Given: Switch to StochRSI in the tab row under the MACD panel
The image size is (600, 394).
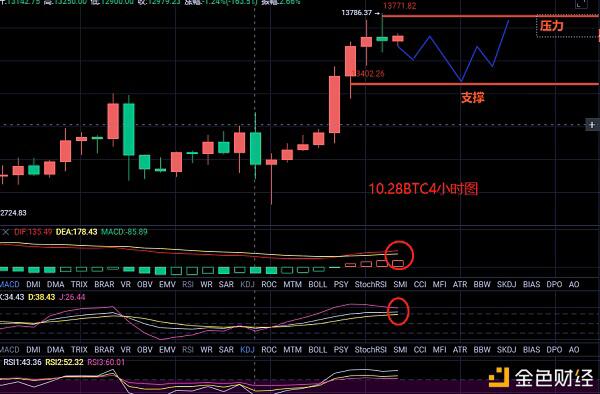Looking at the screenshot, I should (370, 284).
